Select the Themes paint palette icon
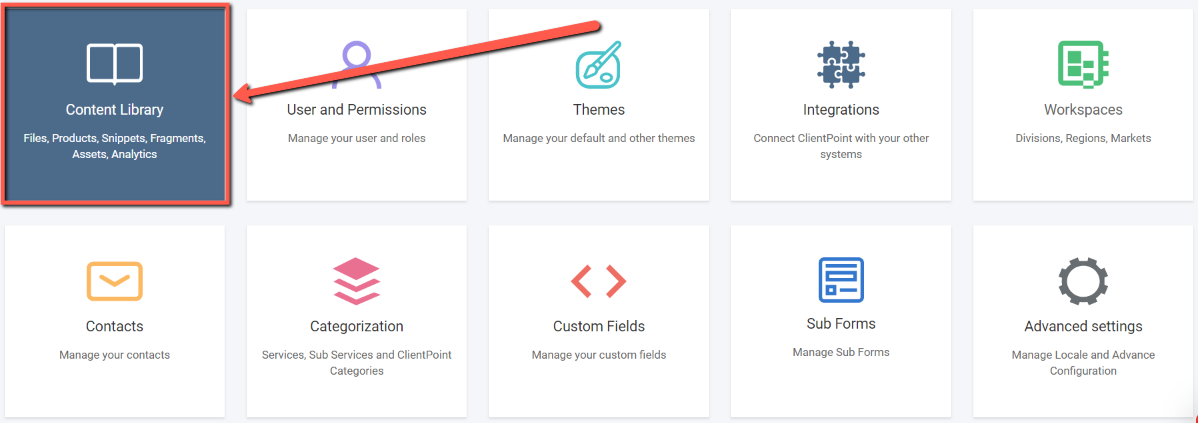The height and width of the screenshot is (423, 1198). 598,63
